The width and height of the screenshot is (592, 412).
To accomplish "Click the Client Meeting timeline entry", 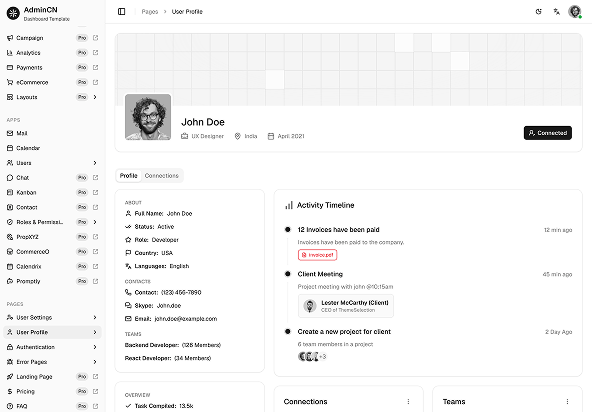I will click(x=320, y=274).
